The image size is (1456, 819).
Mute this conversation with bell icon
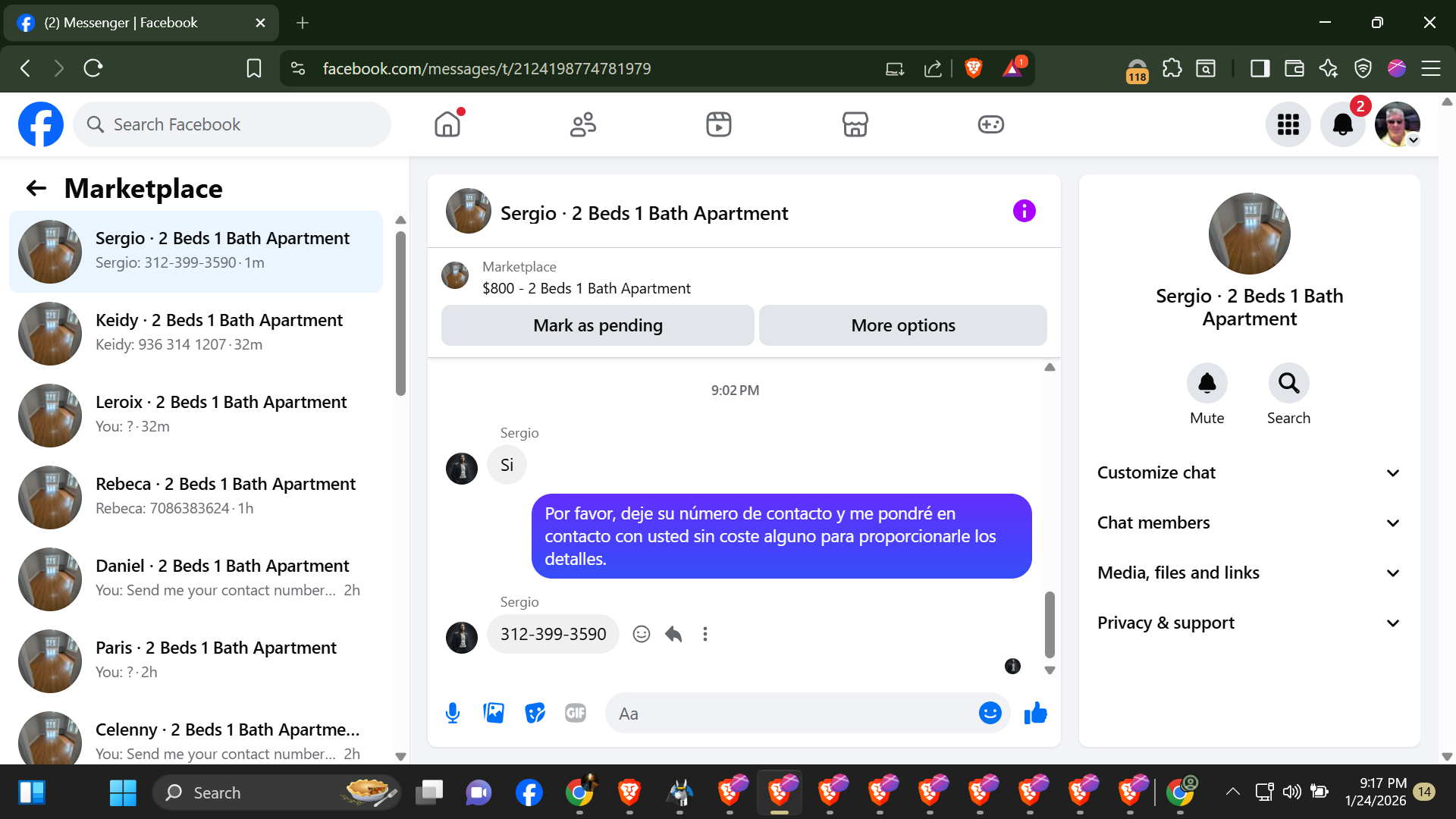coord(1207,384)
